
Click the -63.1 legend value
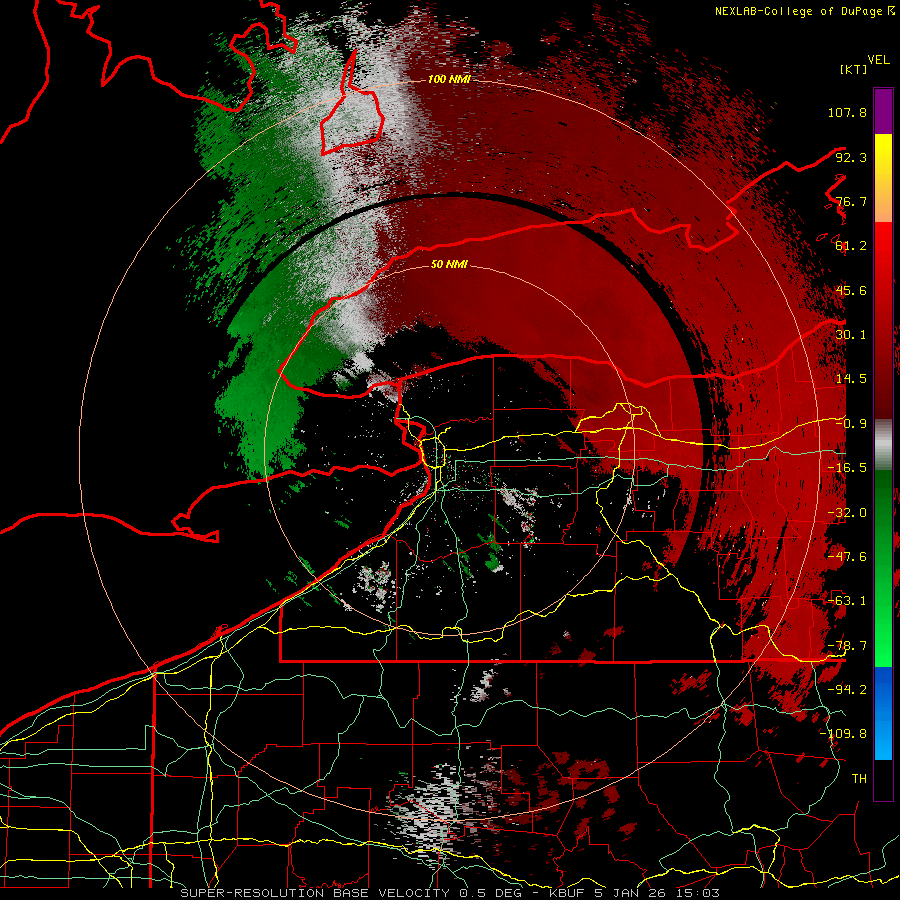(x=847, y=601)
